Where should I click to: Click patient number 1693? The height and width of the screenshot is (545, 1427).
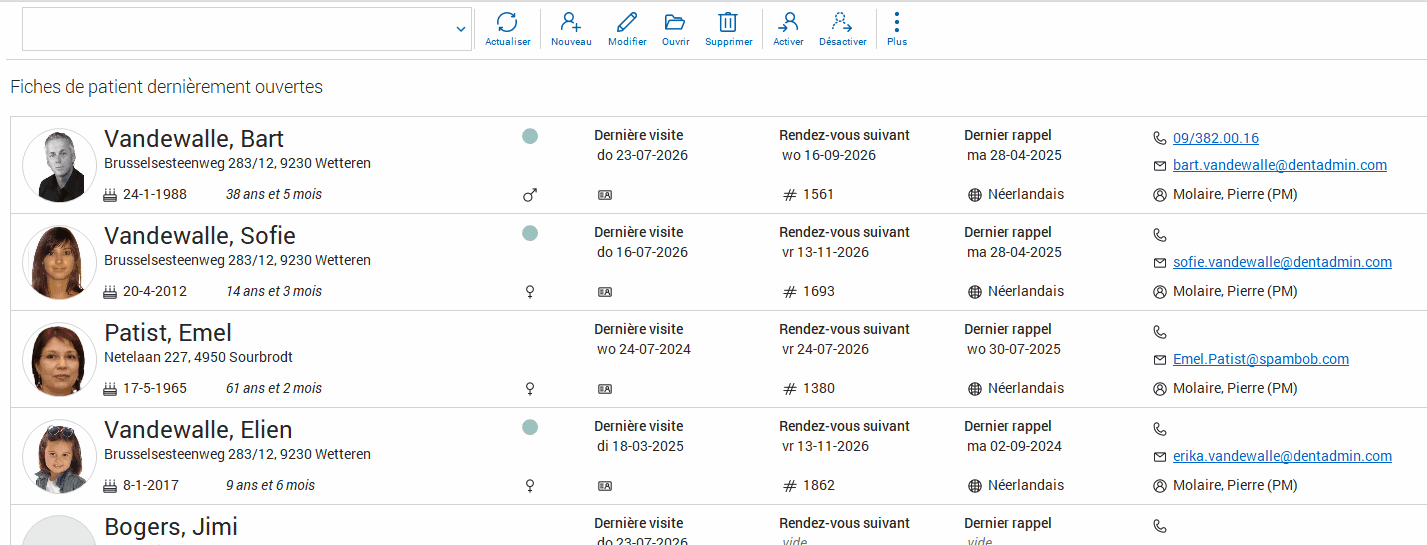coord(819,292)
